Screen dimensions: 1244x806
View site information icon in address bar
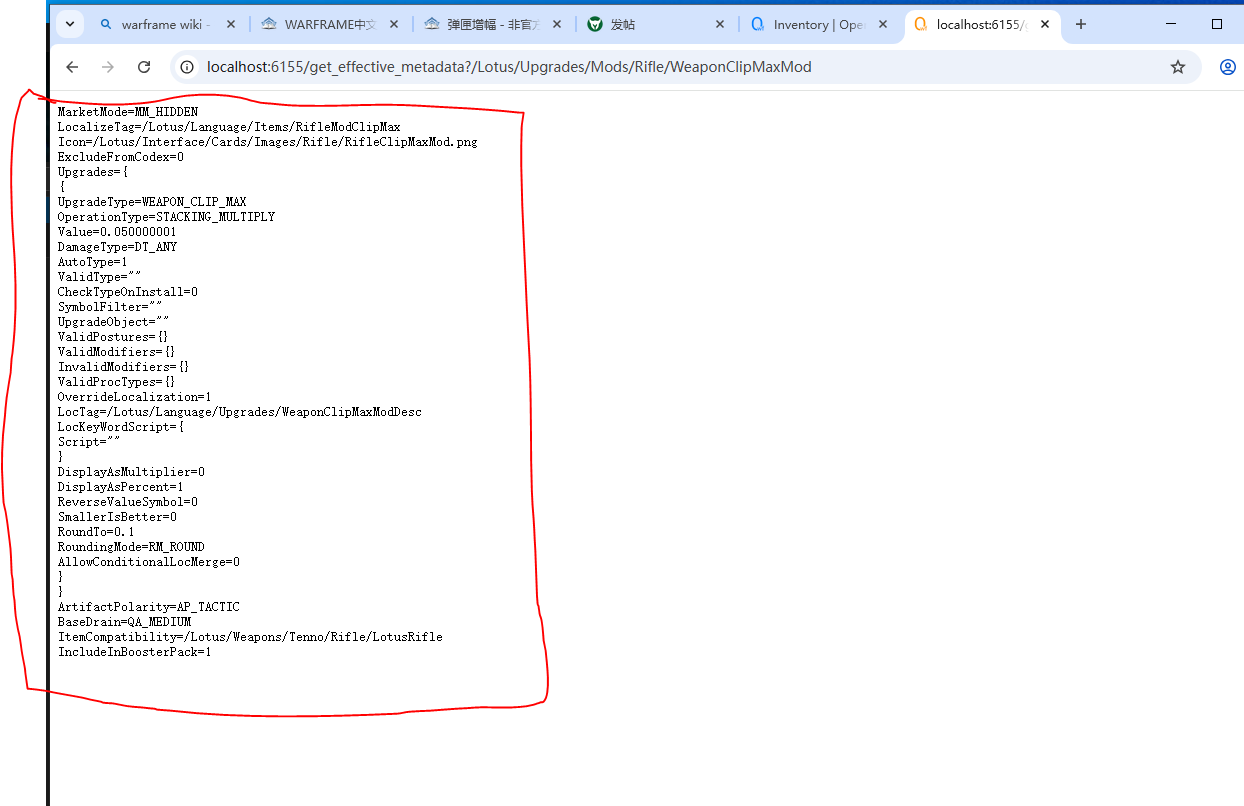pos(187,67)
